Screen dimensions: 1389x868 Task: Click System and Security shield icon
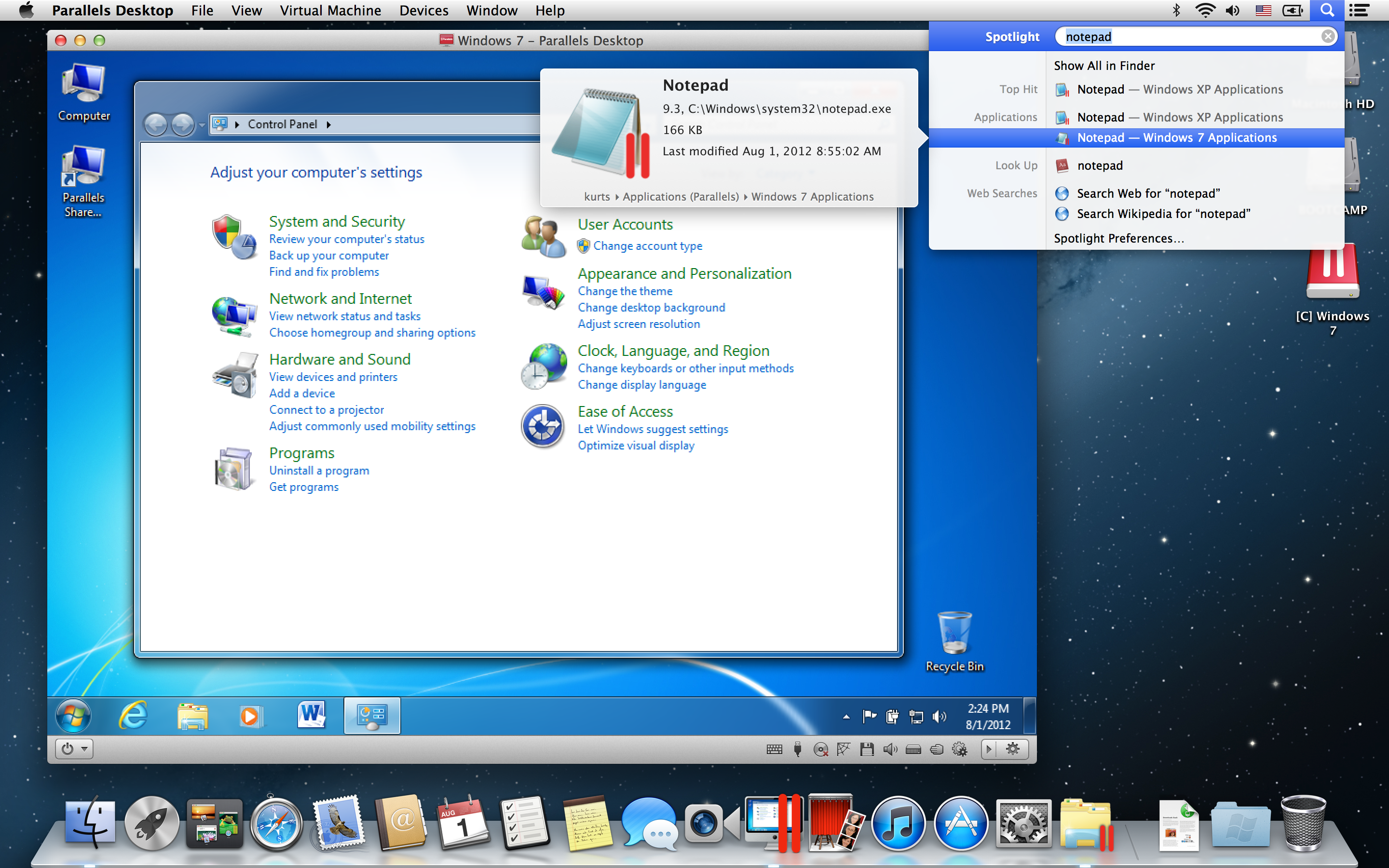coord(234,237)
